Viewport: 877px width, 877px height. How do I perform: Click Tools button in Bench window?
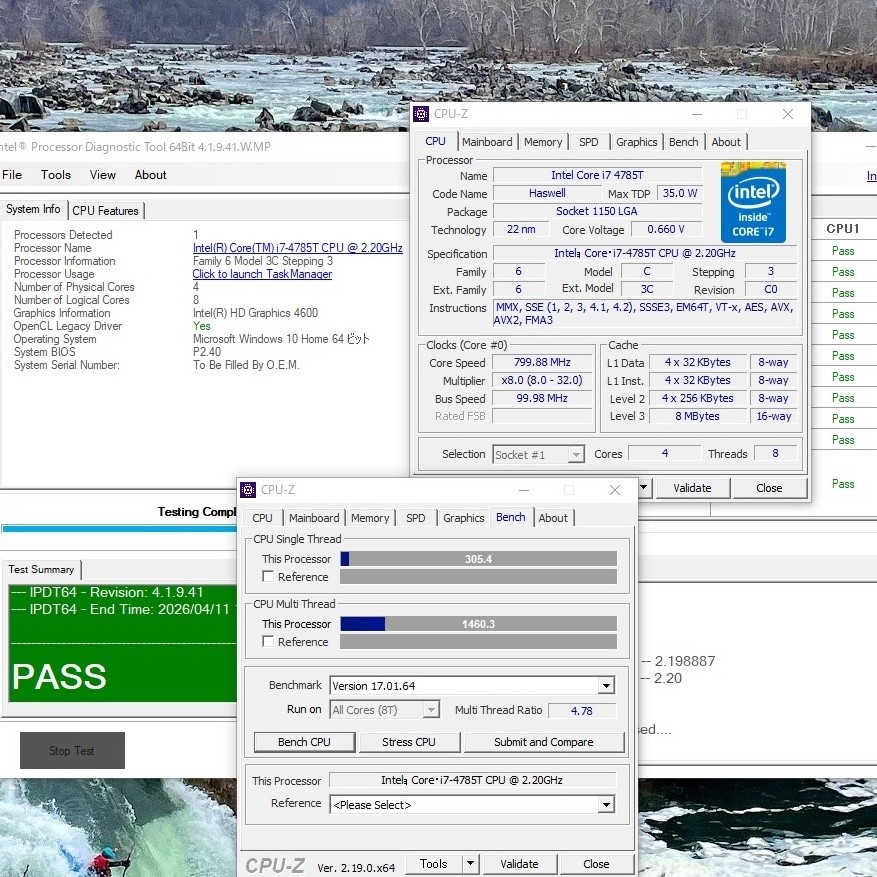pos(433,864)
